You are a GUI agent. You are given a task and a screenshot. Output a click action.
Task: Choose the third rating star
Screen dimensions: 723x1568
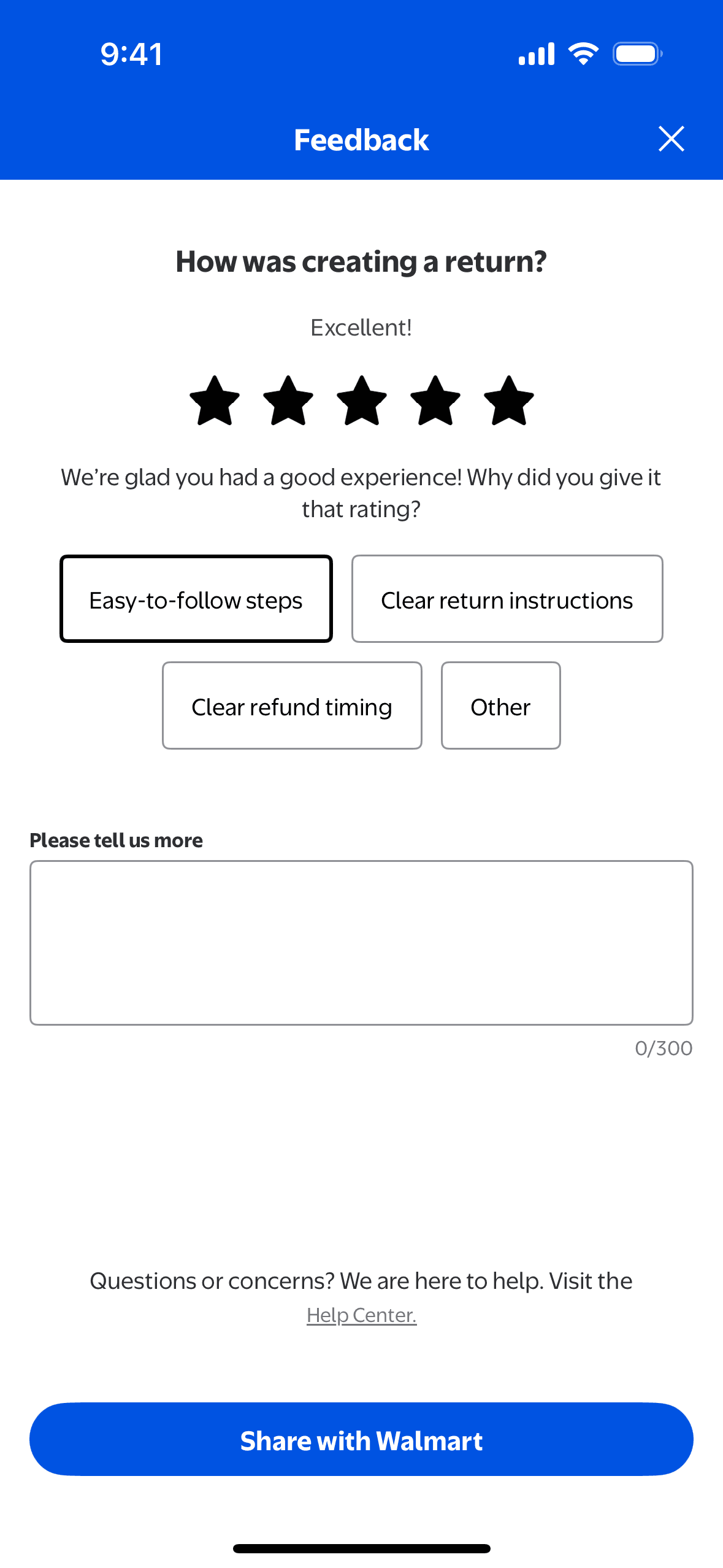(x=362, y=401)
